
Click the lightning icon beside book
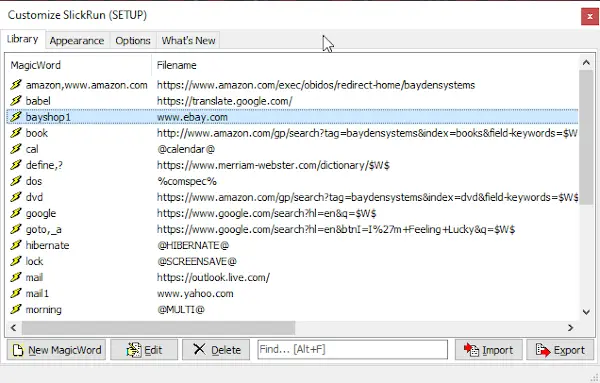pyautogui.click(x=16, y=133)
